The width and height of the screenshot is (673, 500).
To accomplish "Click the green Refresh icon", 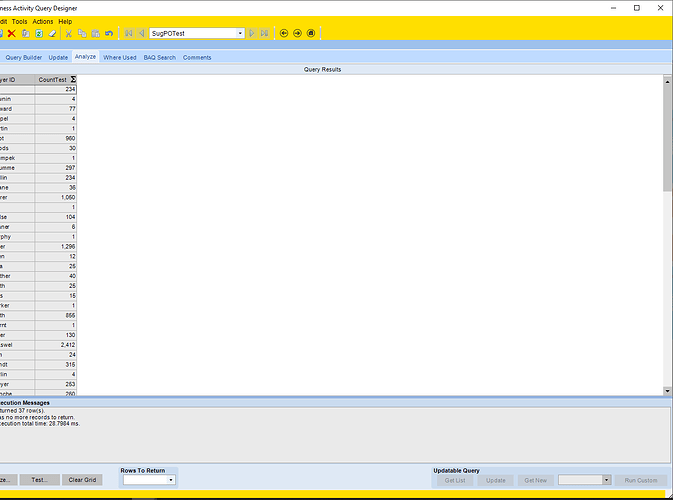I will pyautogui.click(x=39, y=33).
